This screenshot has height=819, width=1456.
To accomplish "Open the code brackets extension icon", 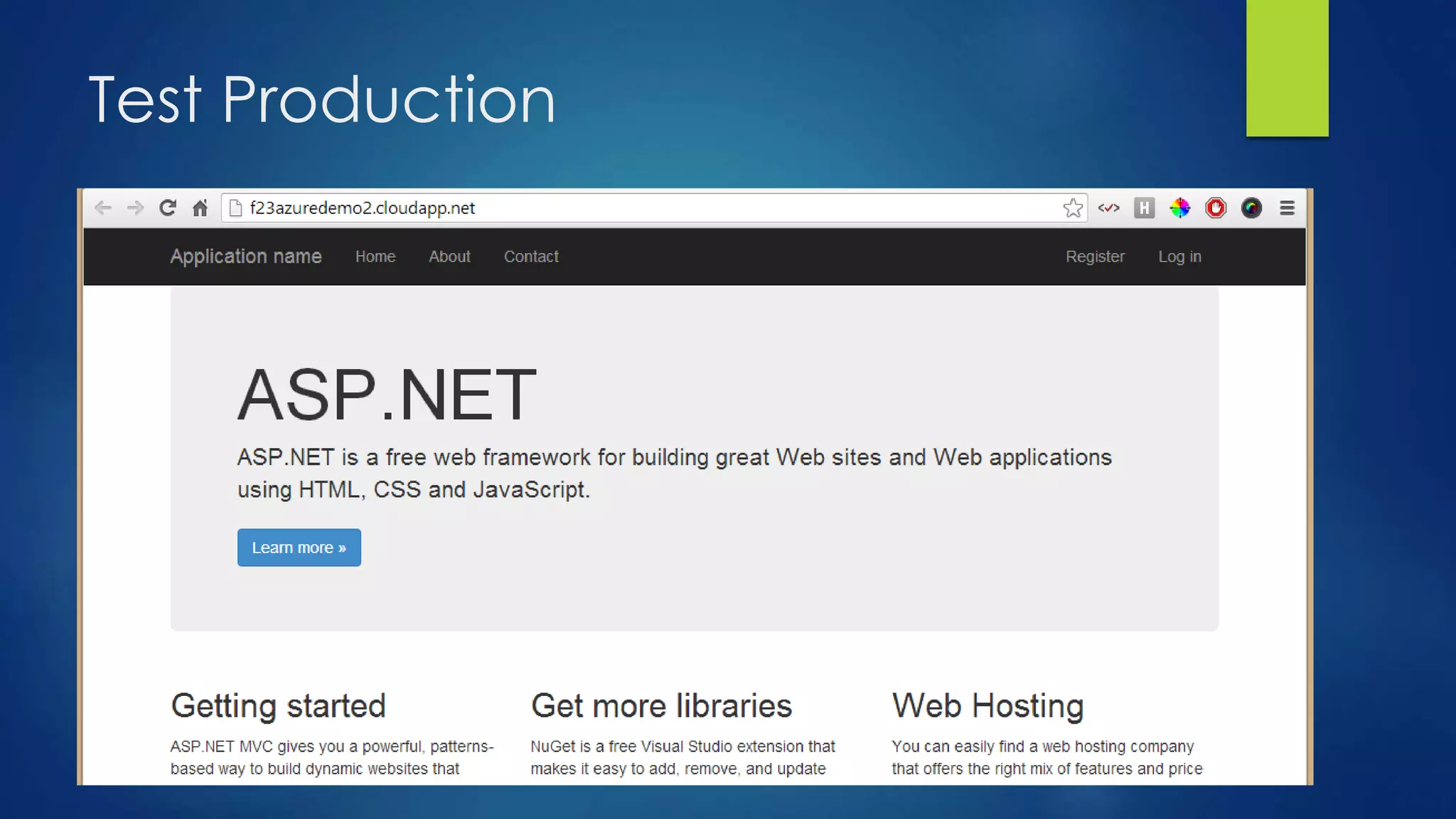I will click(x=1108, y=208).
